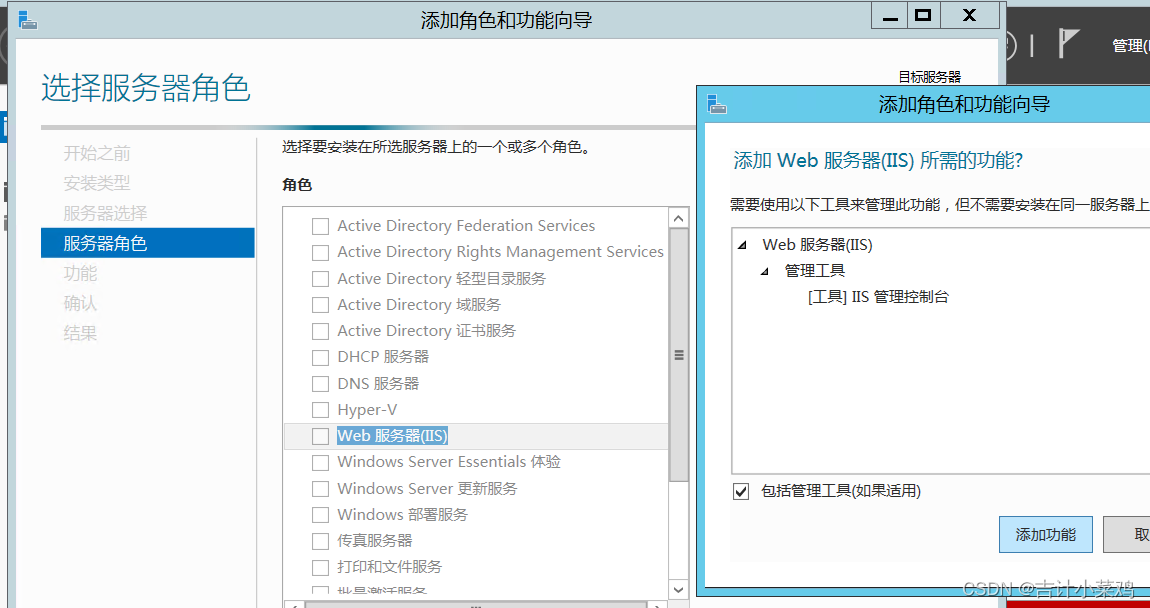Check Active Directory 证书服务 checkbox

pos(321,332)
